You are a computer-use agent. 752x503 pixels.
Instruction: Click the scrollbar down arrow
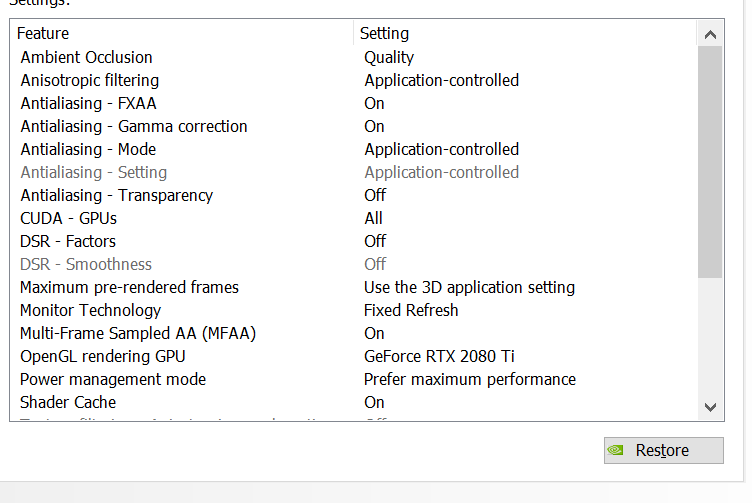click(x=710, y=407)
